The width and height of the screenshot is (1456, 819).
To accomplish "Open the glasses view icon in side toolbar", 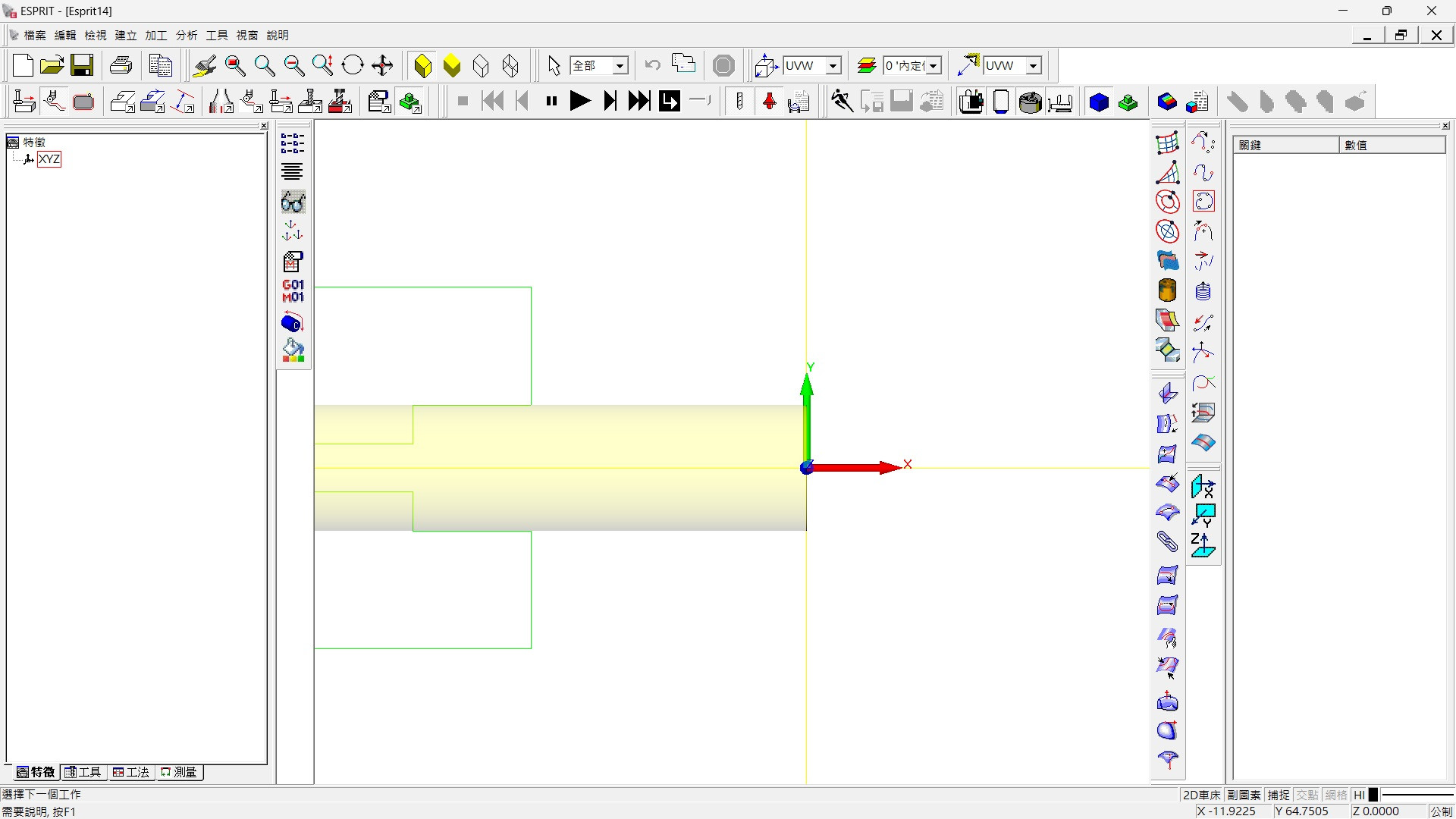I will pos(293,202).
